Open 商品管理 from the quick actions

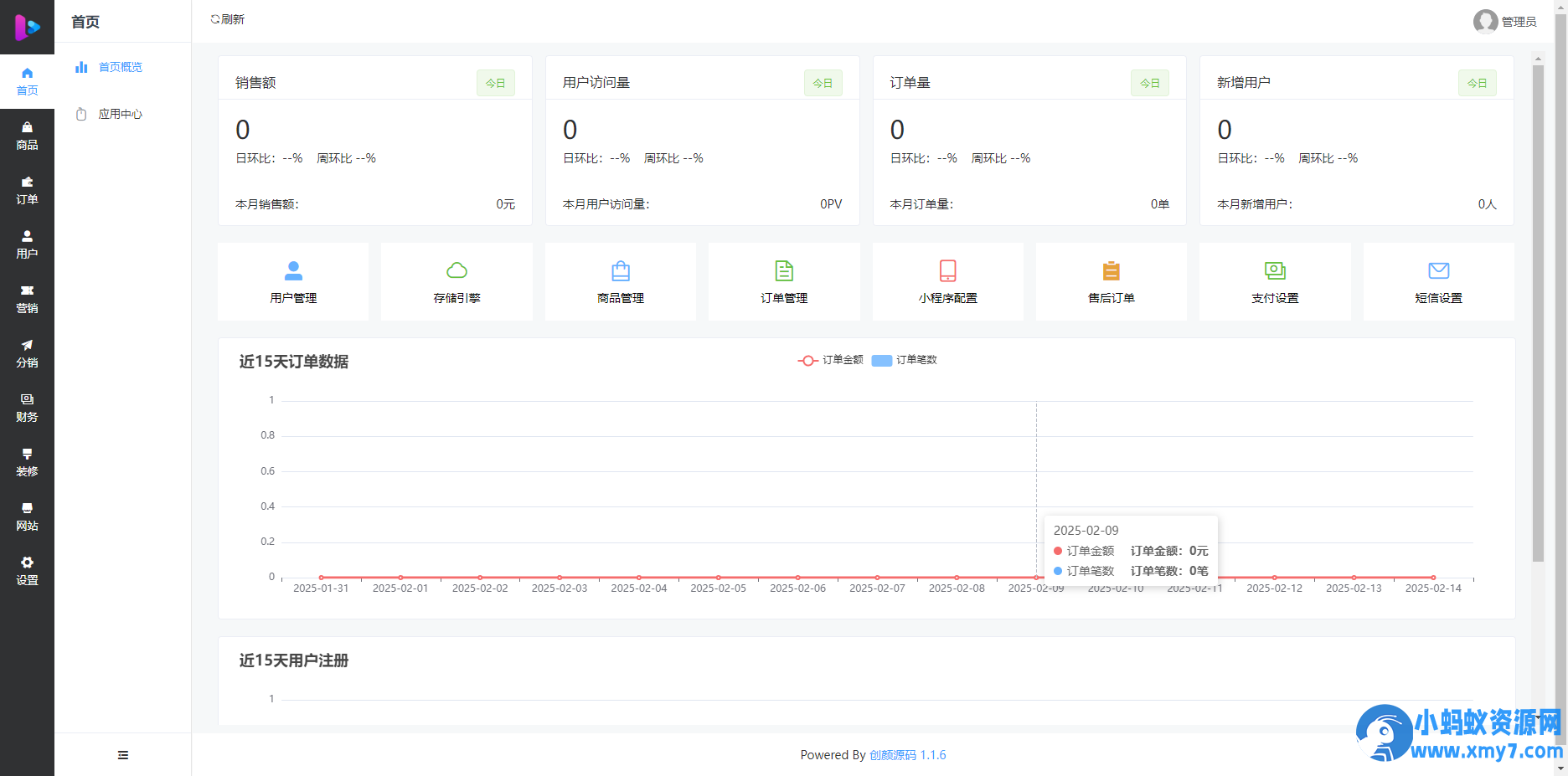point(620,281)
